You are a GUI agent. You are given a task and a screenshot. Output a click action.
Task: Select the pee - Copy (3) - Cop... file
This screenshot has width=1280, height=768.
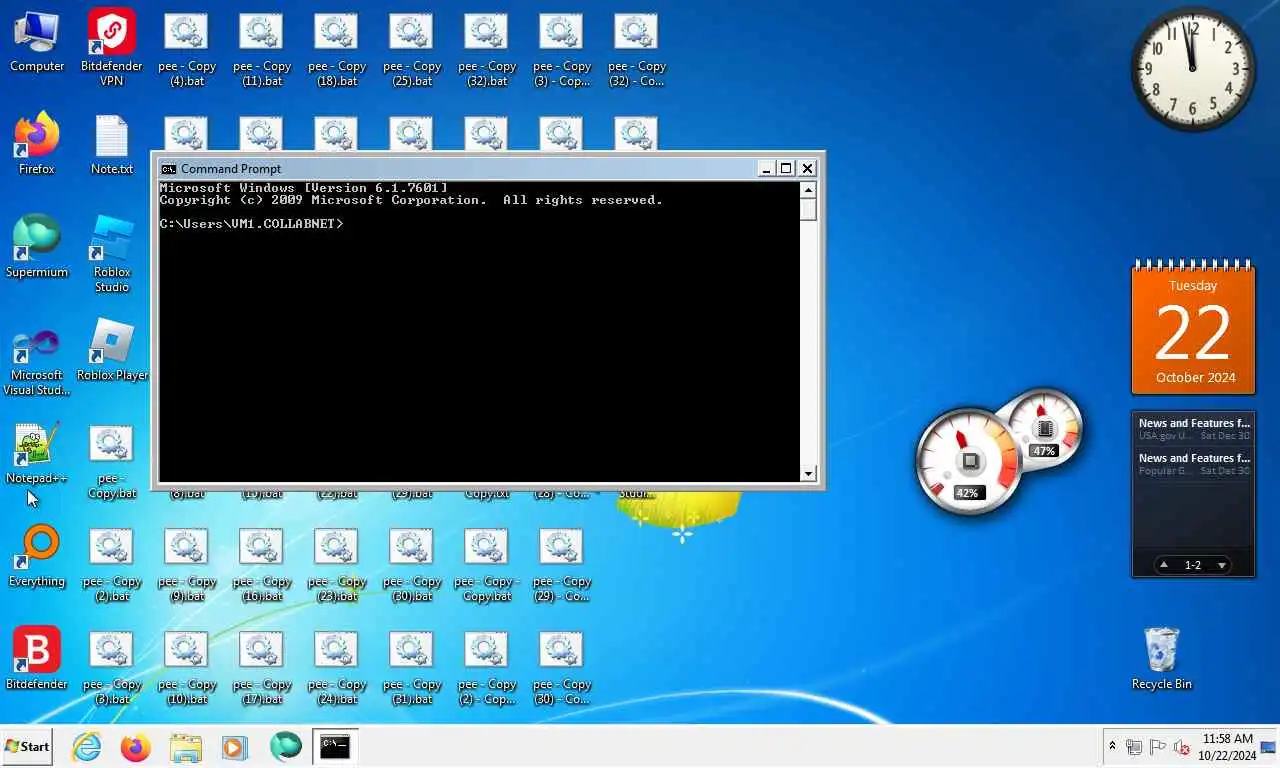point(562,50)
